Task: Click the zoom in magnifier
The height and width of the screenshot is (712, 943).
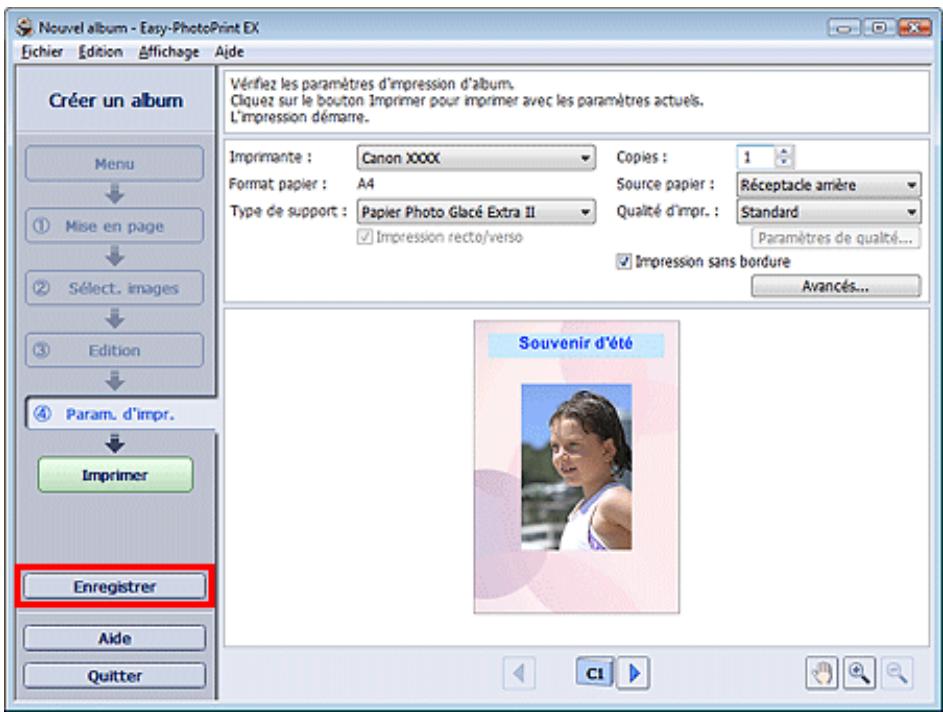Action: point(859,673)
